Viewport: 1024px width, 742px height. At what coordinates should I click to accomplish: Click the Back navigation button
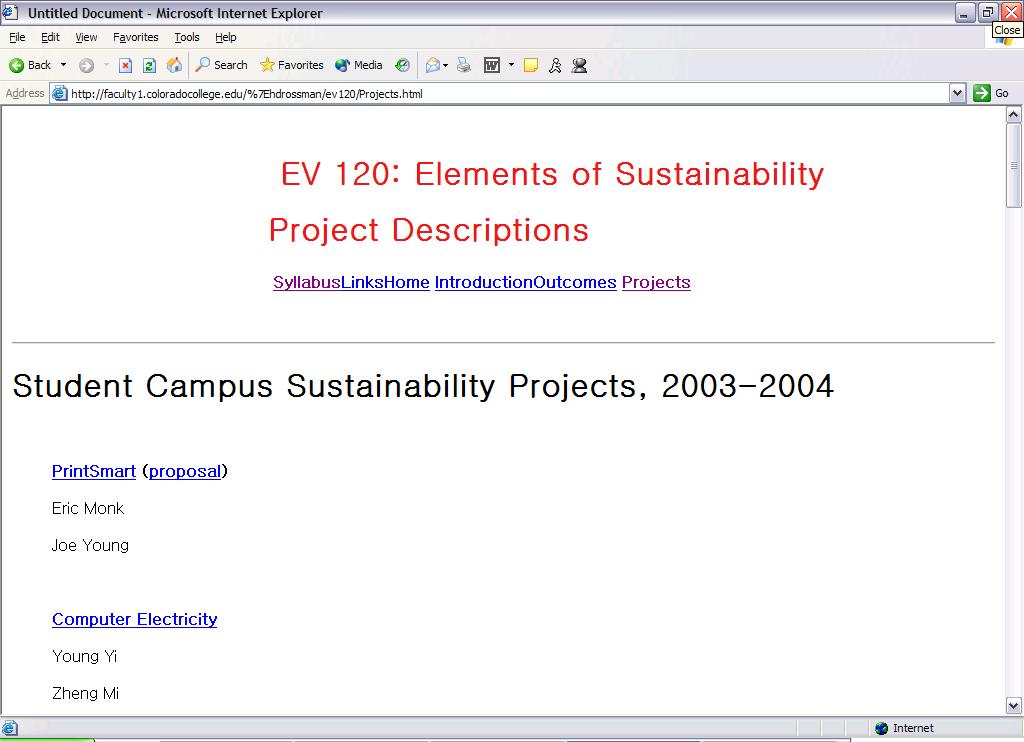point(30,65)
